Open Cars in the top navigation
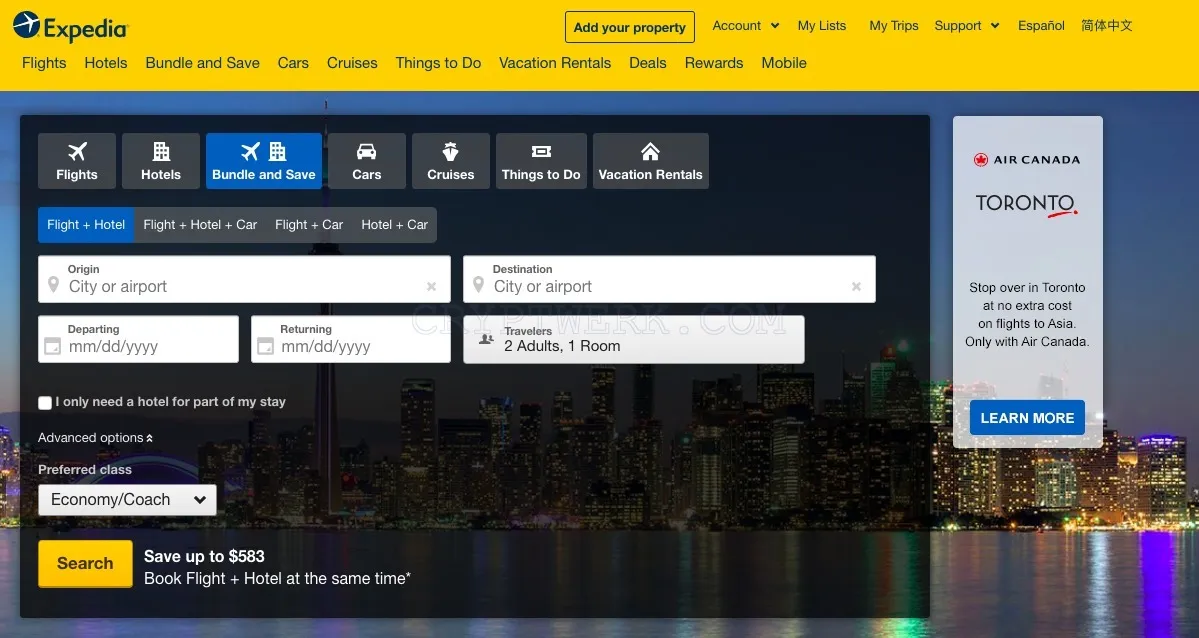This screenshot has height=638, width=1199. 293,63
